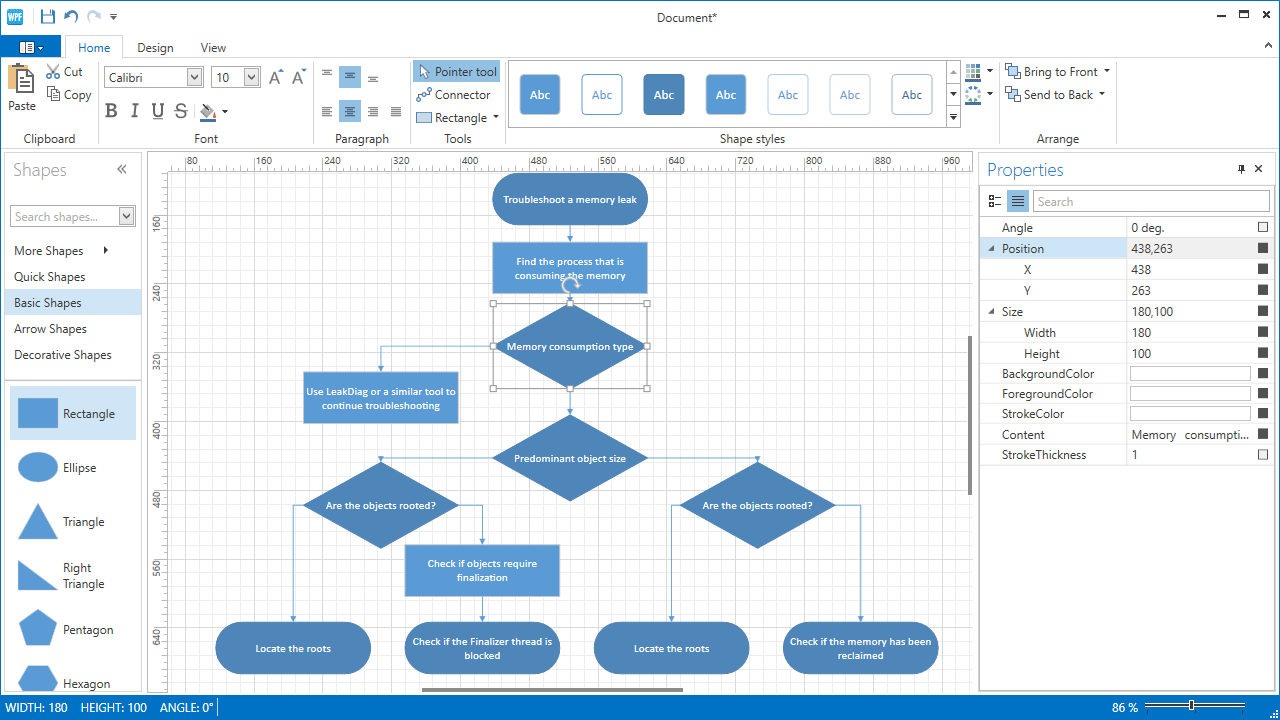The height and width of the screenshot is (720, 1280).
Task: Collapse the Shapes panel with double chevron
Action: click(122, 170)
